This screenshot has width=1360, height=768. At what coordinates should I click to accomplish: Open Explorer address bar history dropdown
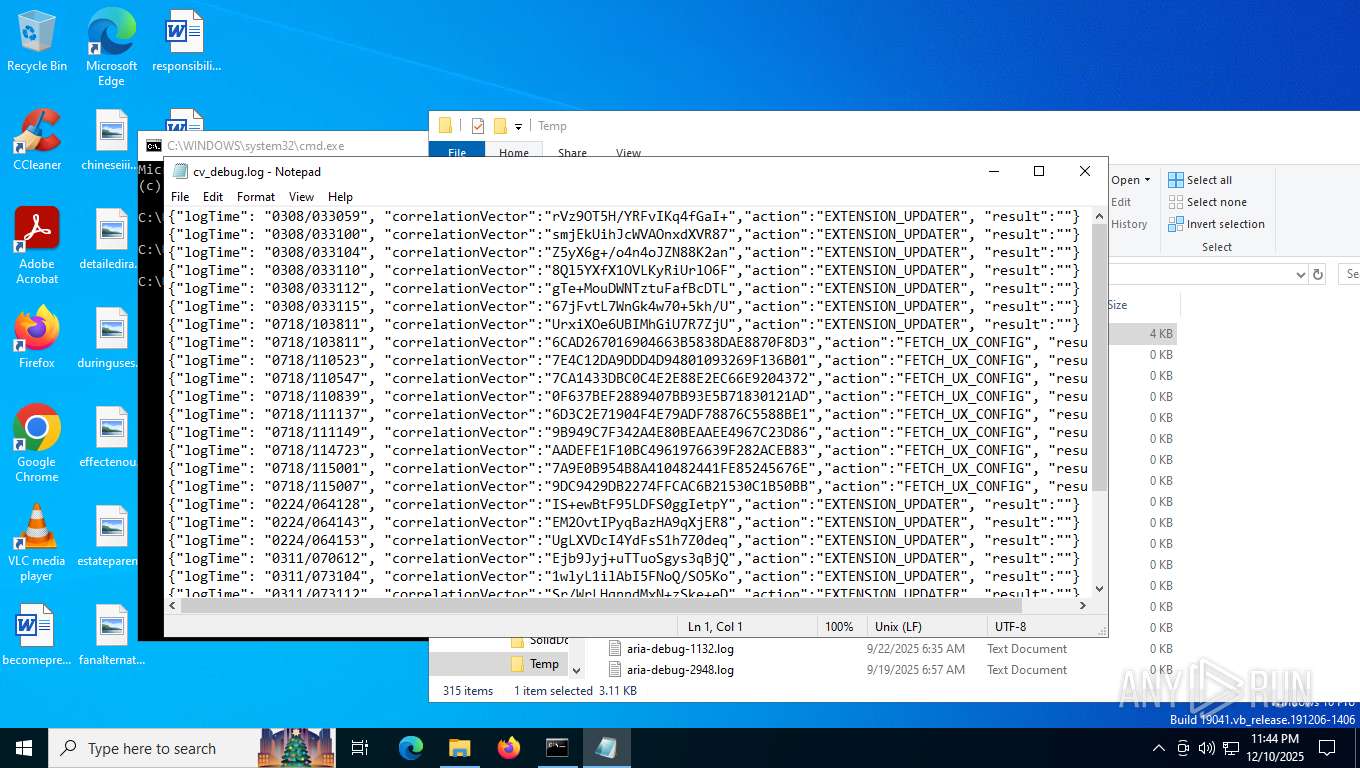tap(1300, 274)
